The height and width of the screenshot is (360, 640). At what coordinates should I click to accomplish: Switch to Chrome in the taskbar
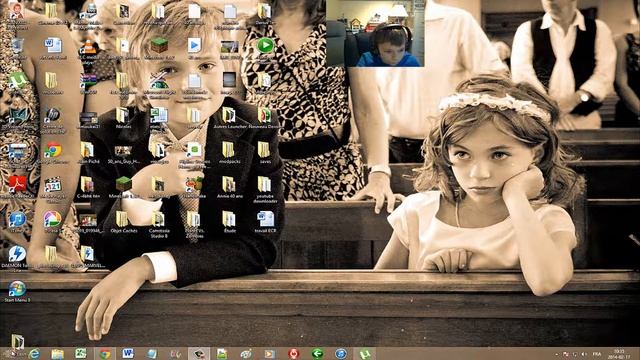click(x=105, y=354)
